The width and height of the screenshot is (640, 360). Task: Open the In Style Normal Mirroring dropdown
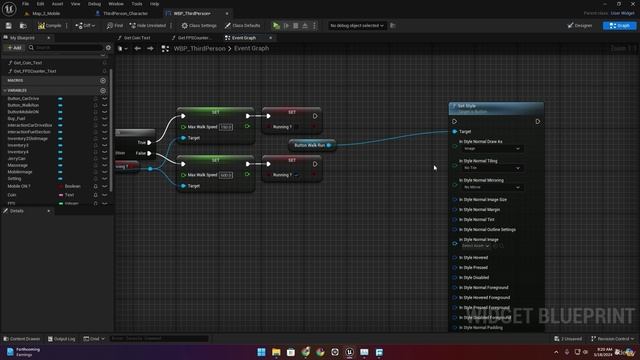pyautogui.click(x=492, y=187)
